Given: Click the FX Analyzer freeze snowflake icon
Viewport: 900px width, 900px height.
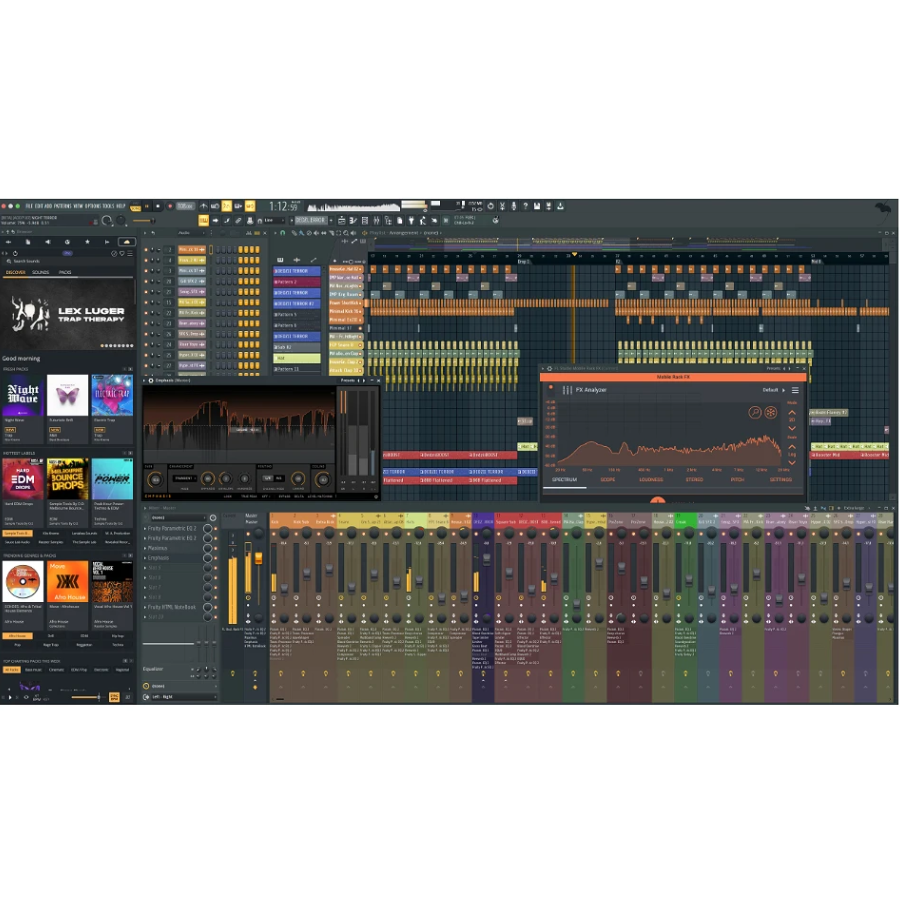Looking at the screenshot, I should (771, 412).
